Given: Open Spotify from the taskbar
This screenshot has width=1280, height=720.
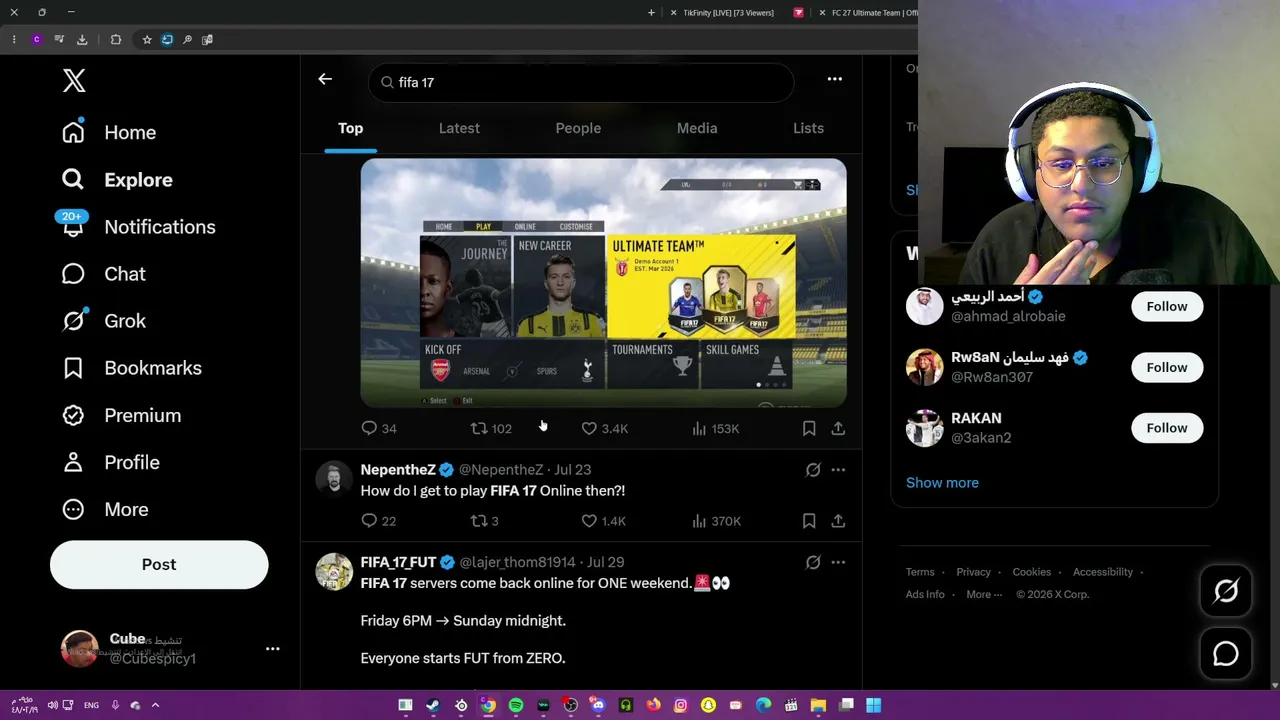Looking at the screenshot, I should (x=516, y=705).
